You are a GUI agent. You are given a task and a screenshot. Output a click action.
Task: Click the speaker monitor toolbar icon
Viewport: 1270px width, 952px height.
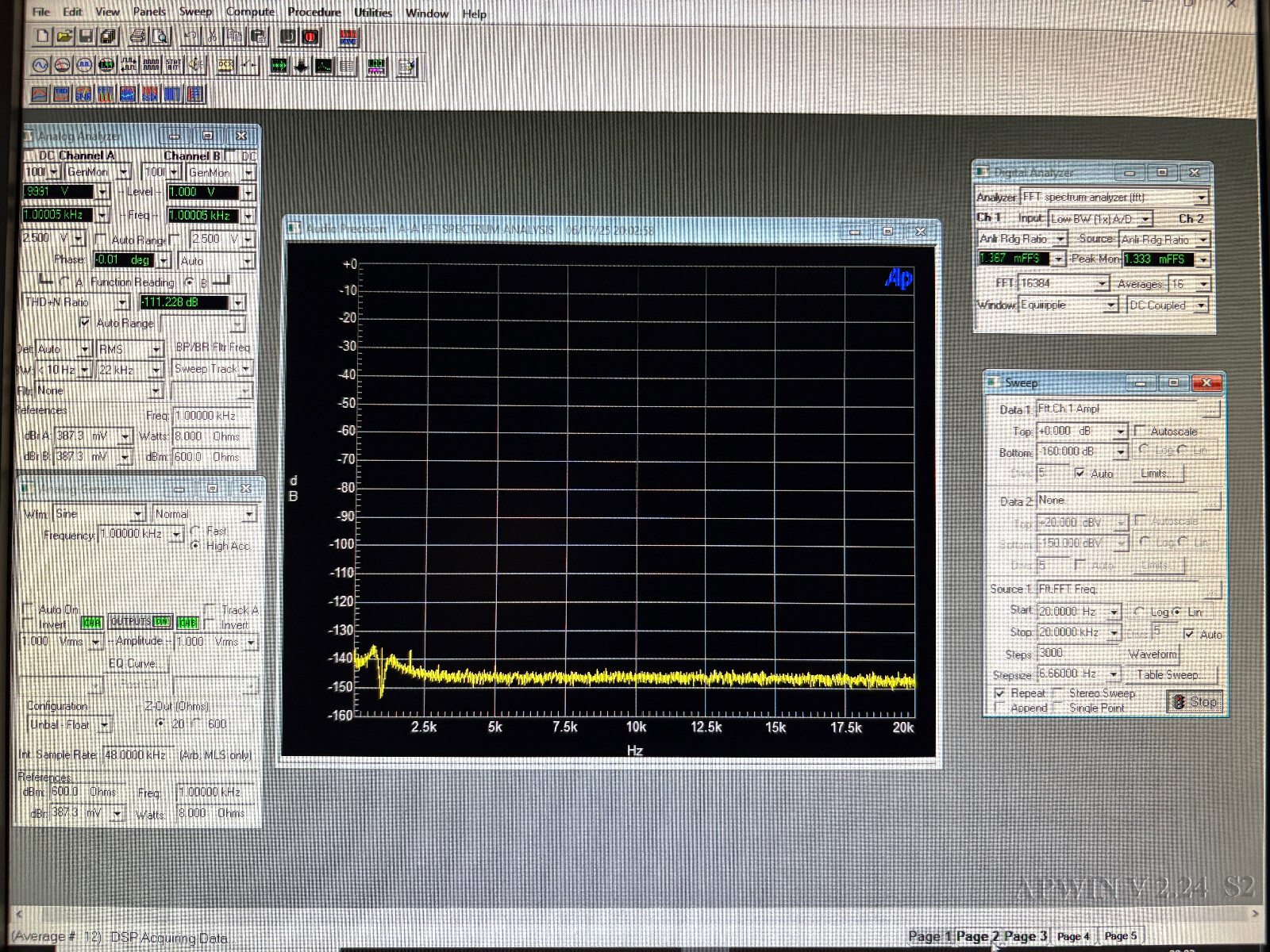tap(195, 66)
